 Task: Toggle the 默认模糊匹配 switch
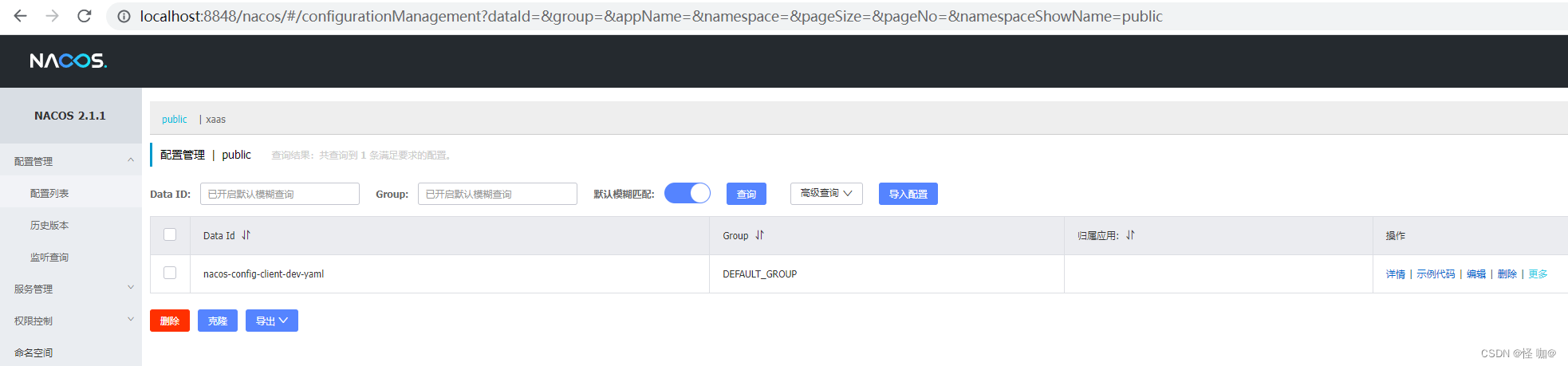click(687, 193)
